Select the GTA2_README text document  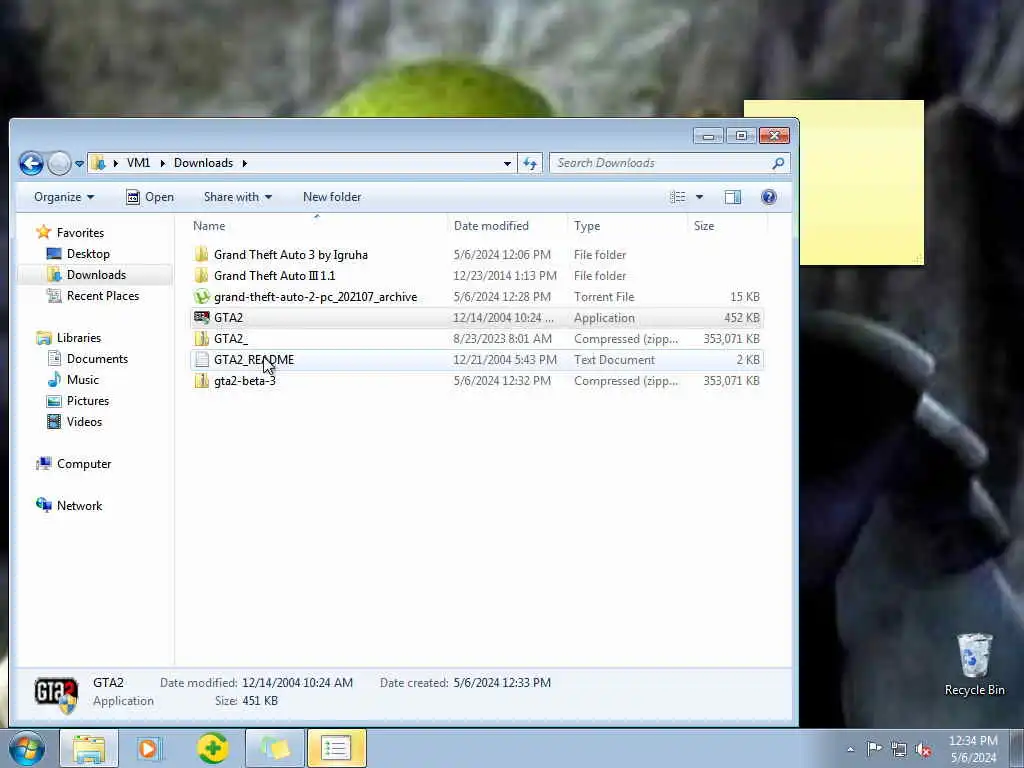click(477, 359)
